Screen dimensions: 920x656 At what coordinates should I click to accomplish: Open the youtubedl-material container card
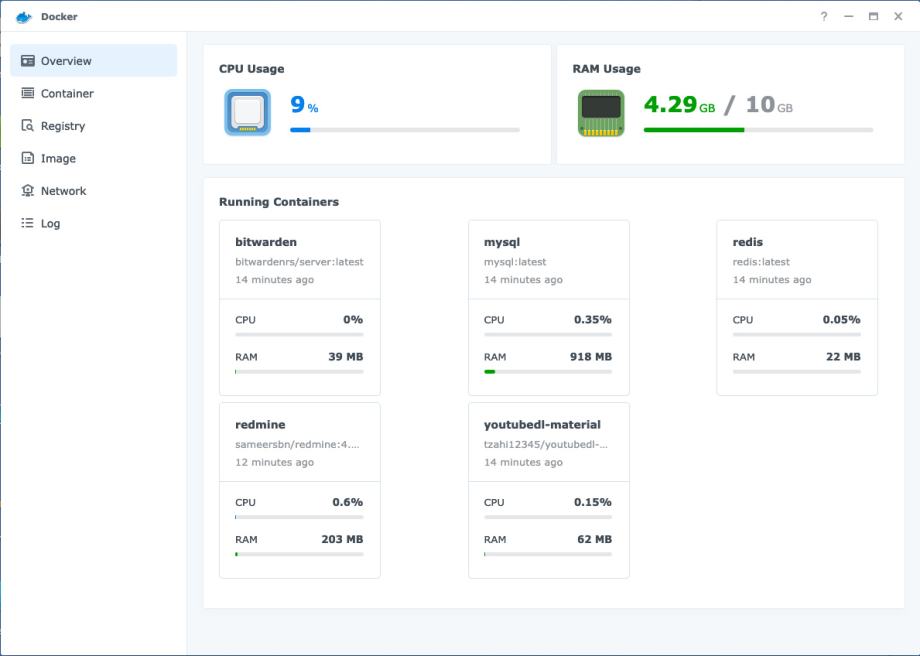(549, 490)
